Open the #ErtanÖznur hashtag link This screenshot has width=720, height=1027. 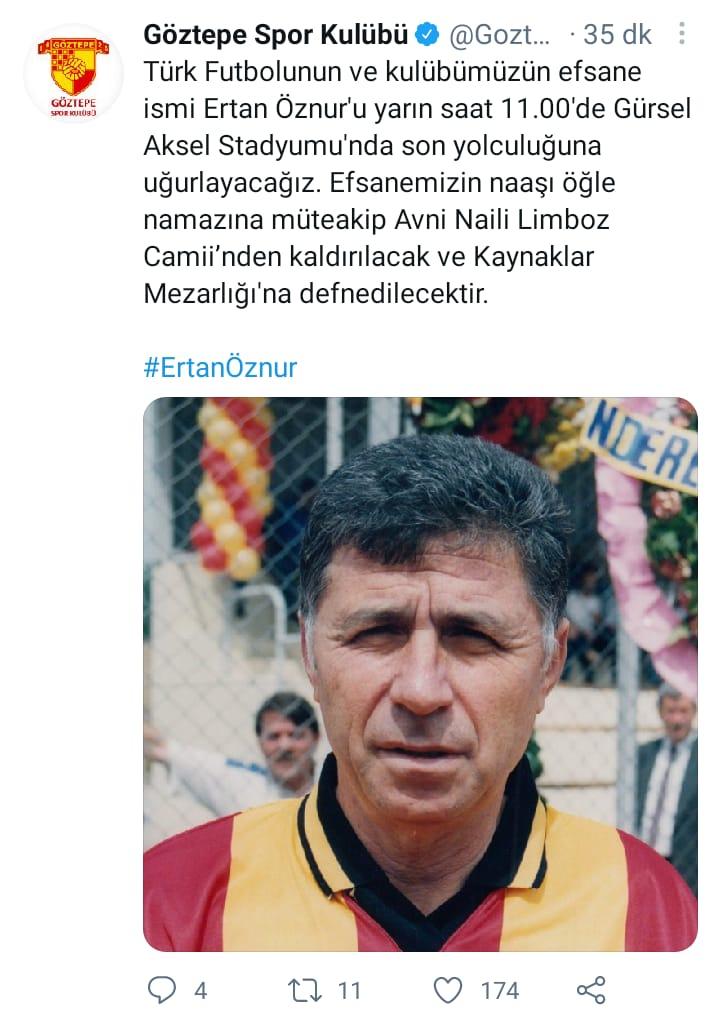[220, 367]
